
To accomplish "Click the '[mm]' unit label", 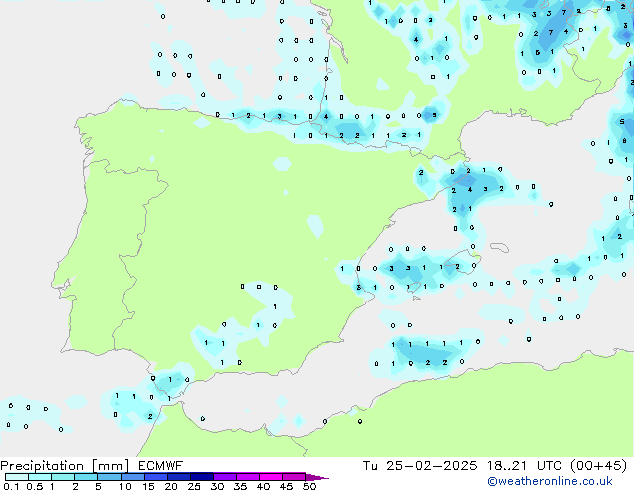I will coord(110,466).
